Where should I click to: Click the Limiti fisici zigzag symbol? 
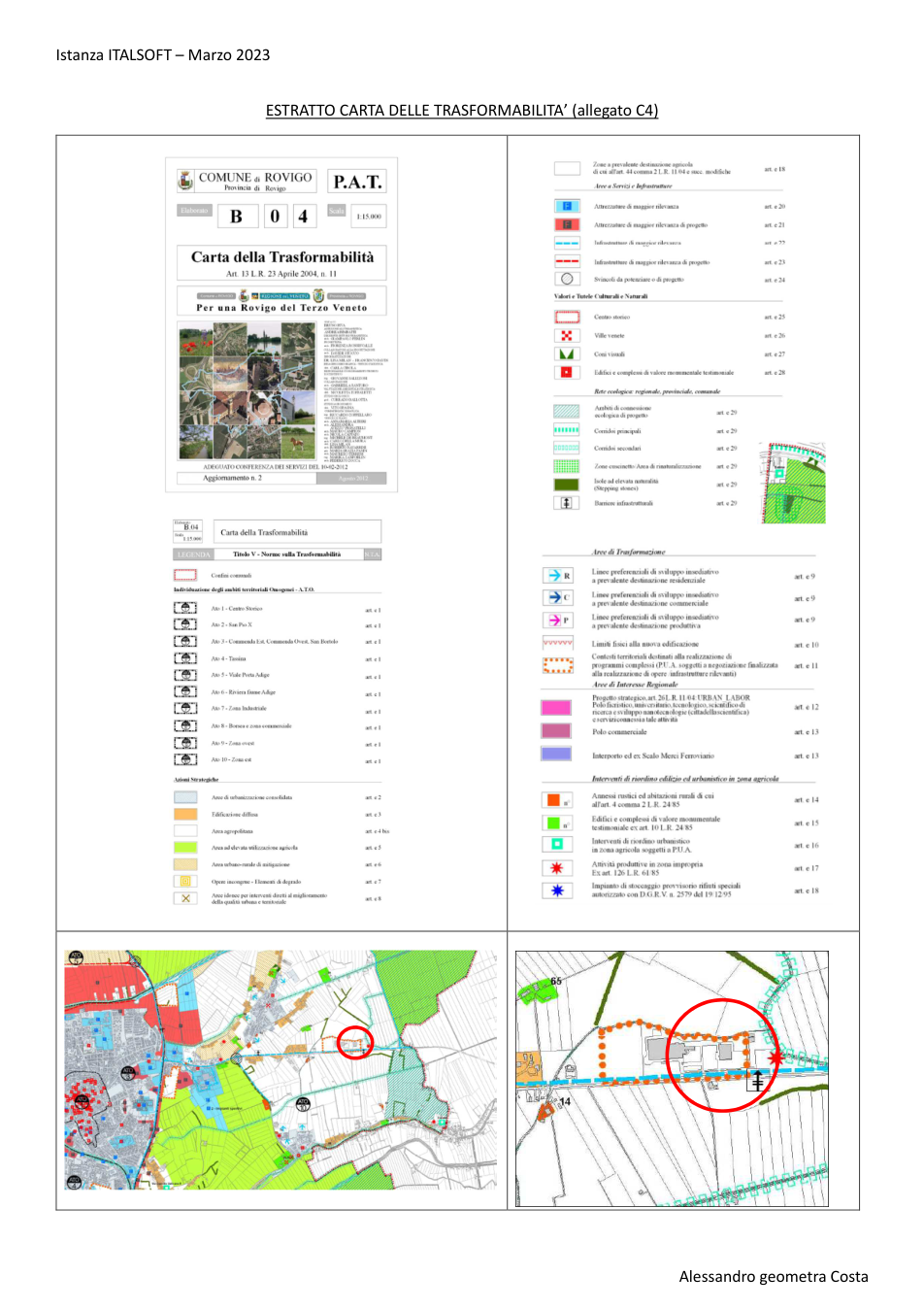point(558,643)
